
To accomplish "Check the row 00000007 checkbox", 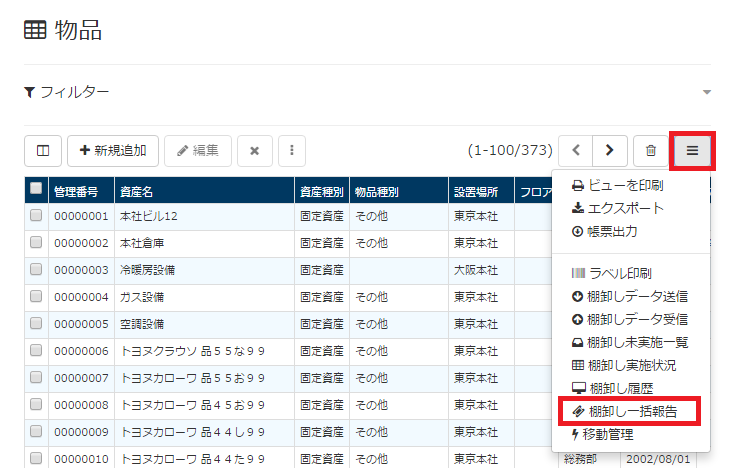I will tap(36, 377).
